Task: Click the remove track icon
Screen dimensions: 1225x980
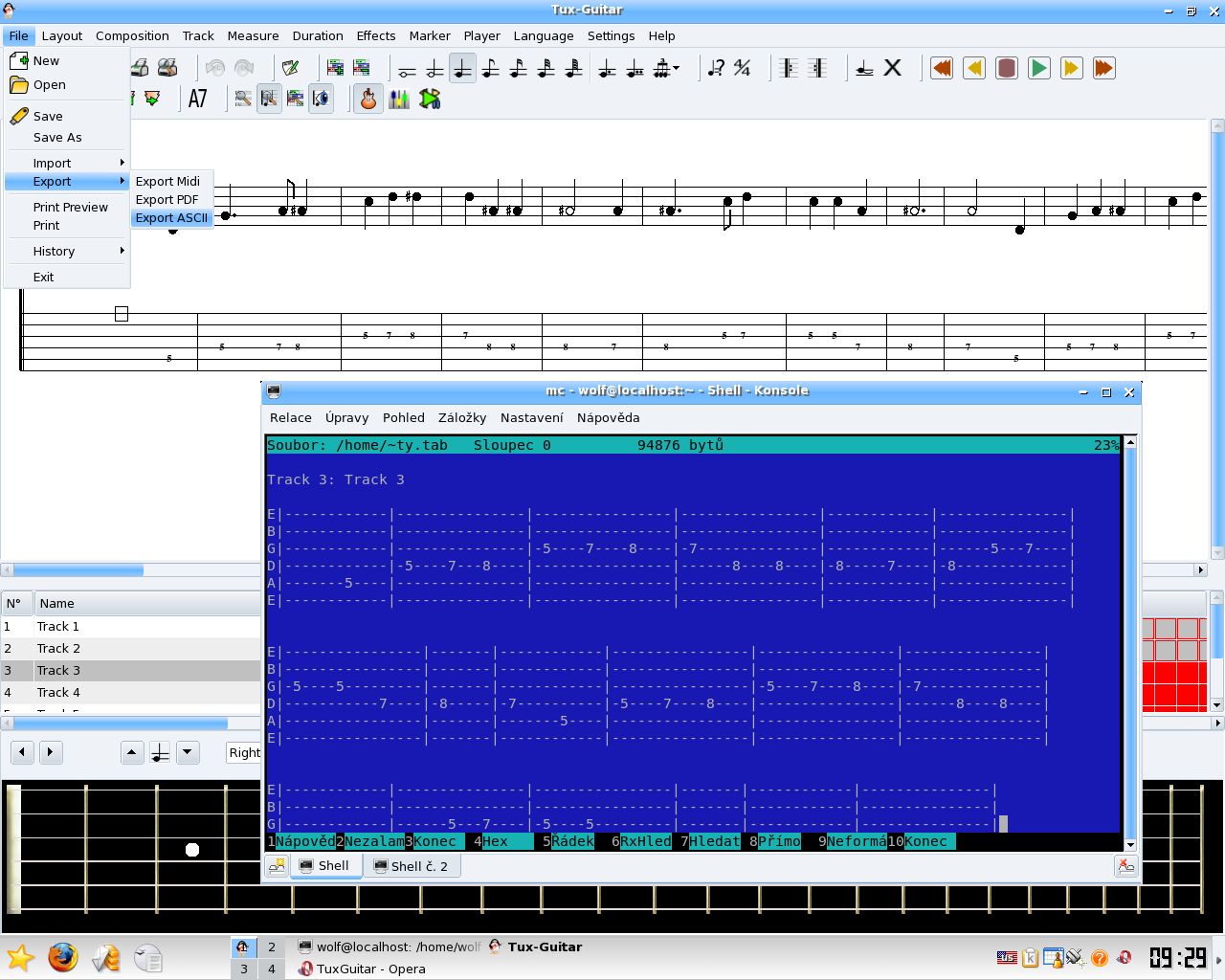Action: (362, 68)
